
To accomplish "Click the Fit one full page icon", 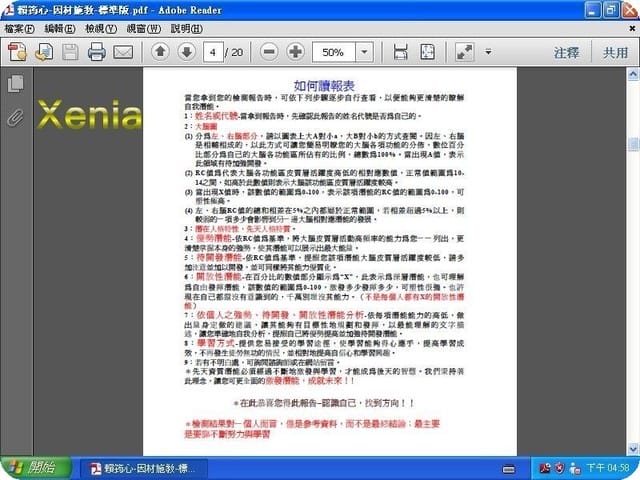I will [427, 52].
